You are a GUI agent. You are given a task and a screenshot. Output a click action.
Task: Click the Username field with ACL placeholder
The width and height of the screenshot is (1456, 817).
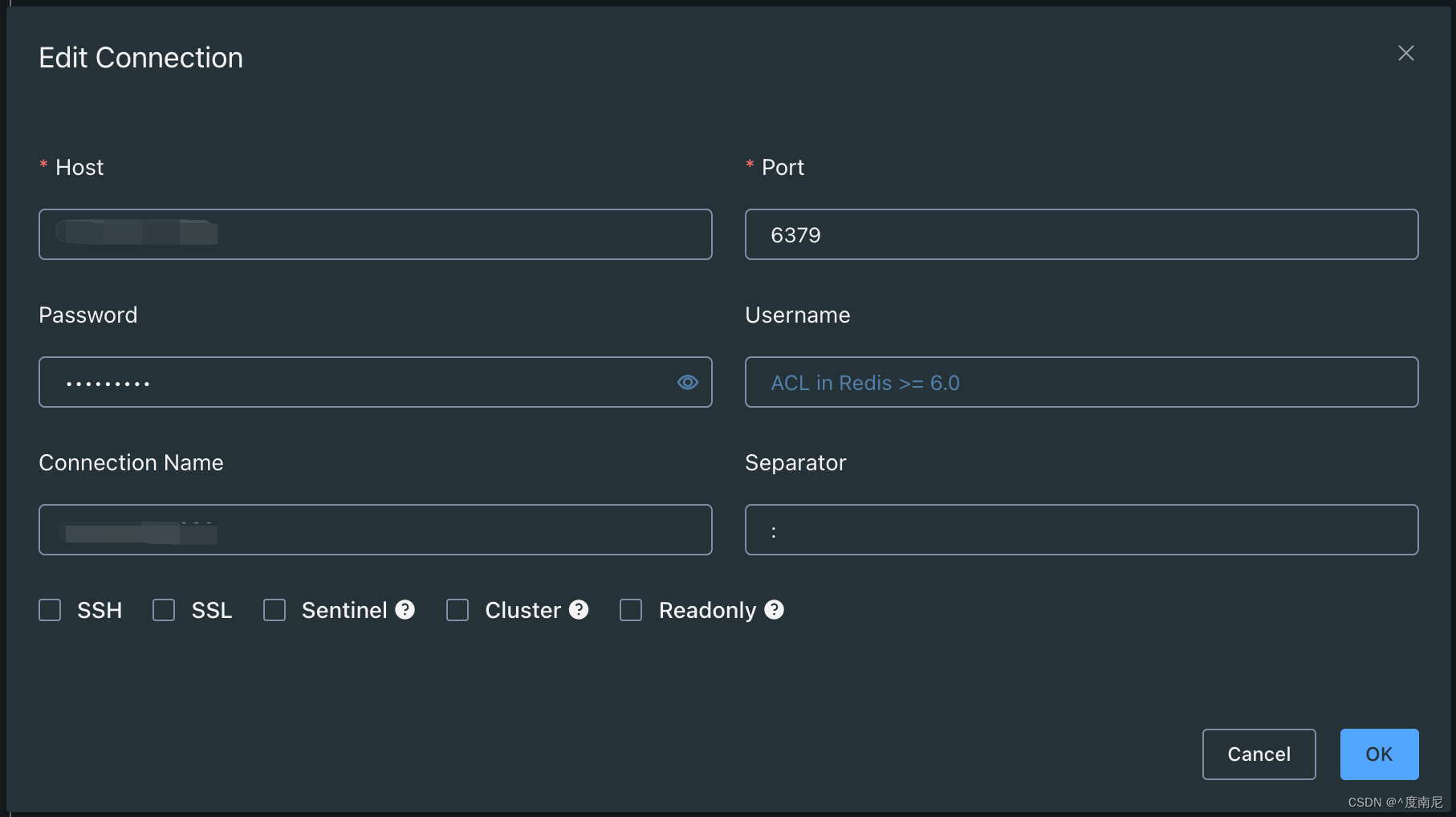click(x=1081, y=382)
